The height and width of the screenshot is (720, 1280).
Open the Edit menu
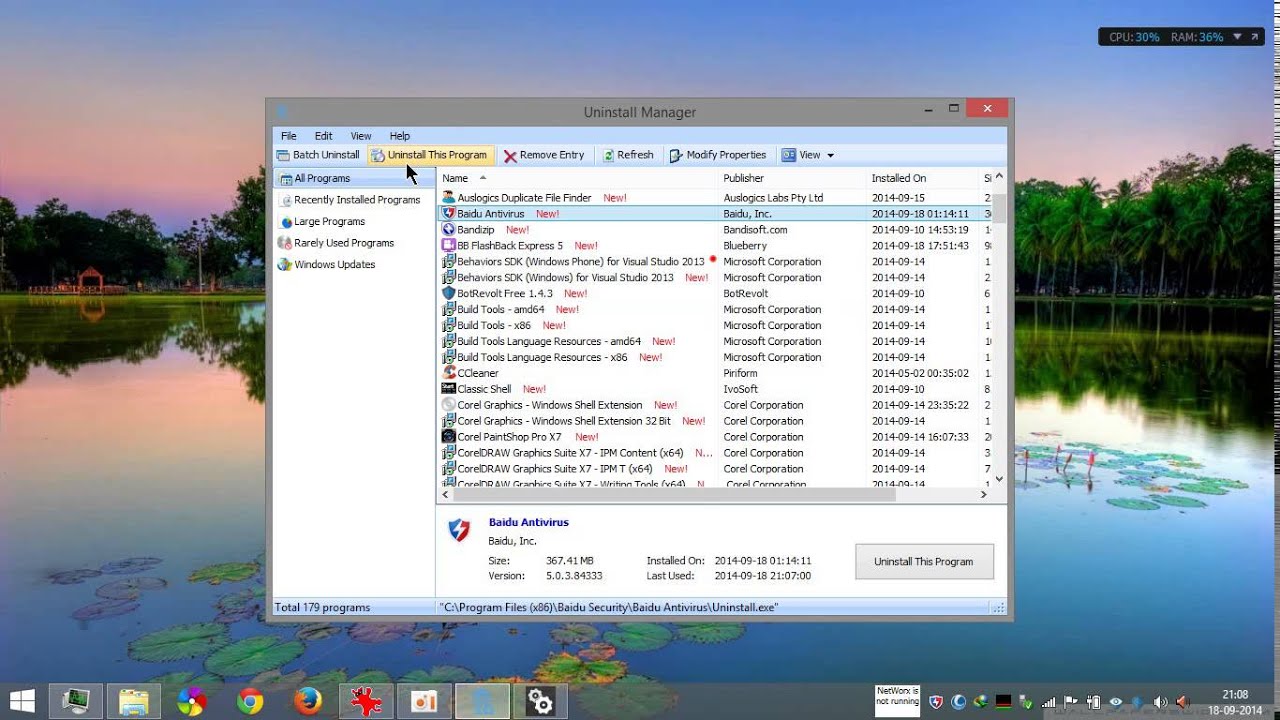(x=323, y=136)
